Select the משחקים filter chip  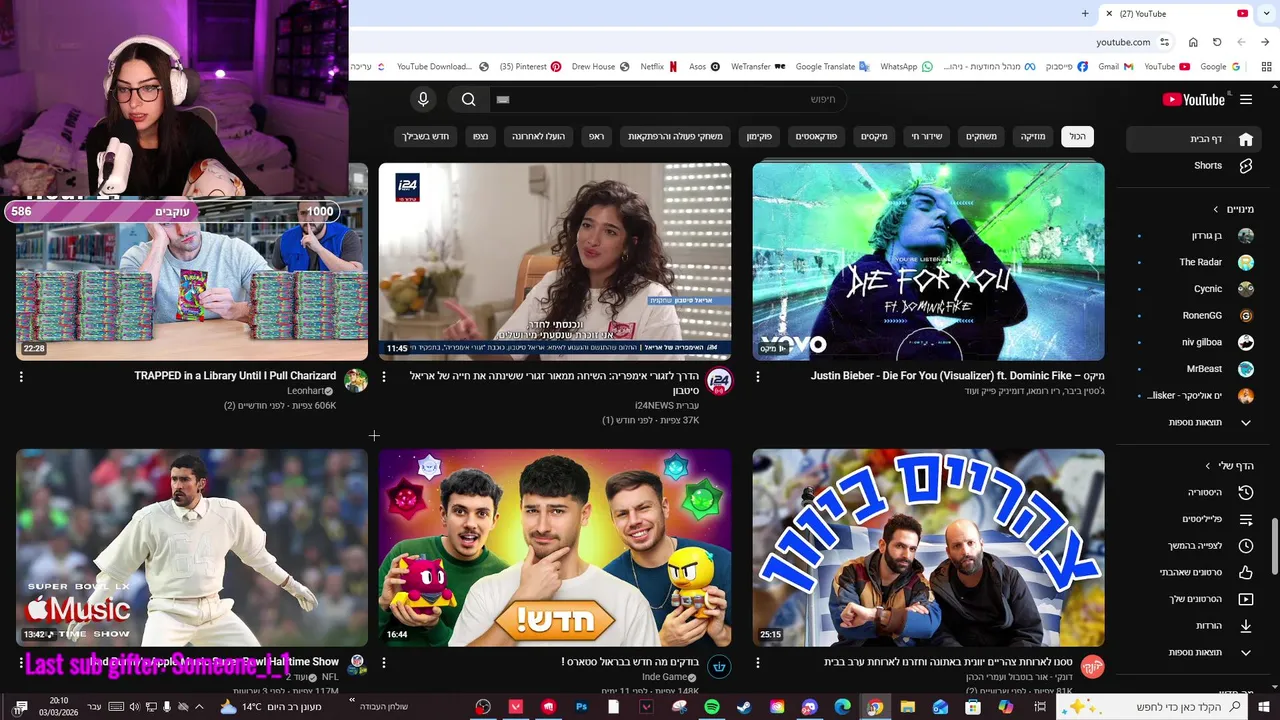(x=980, y=136)
